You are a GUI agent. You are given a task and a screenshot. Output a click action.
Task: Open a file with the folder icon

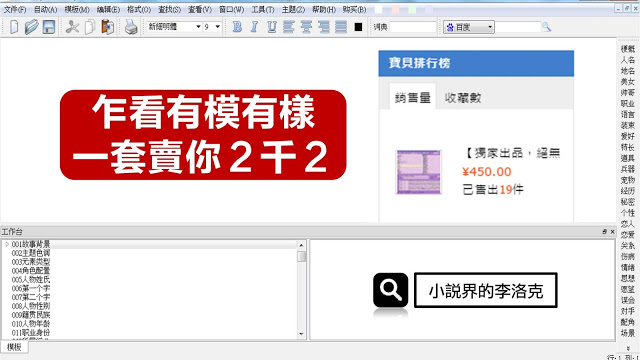pos(31,27)
